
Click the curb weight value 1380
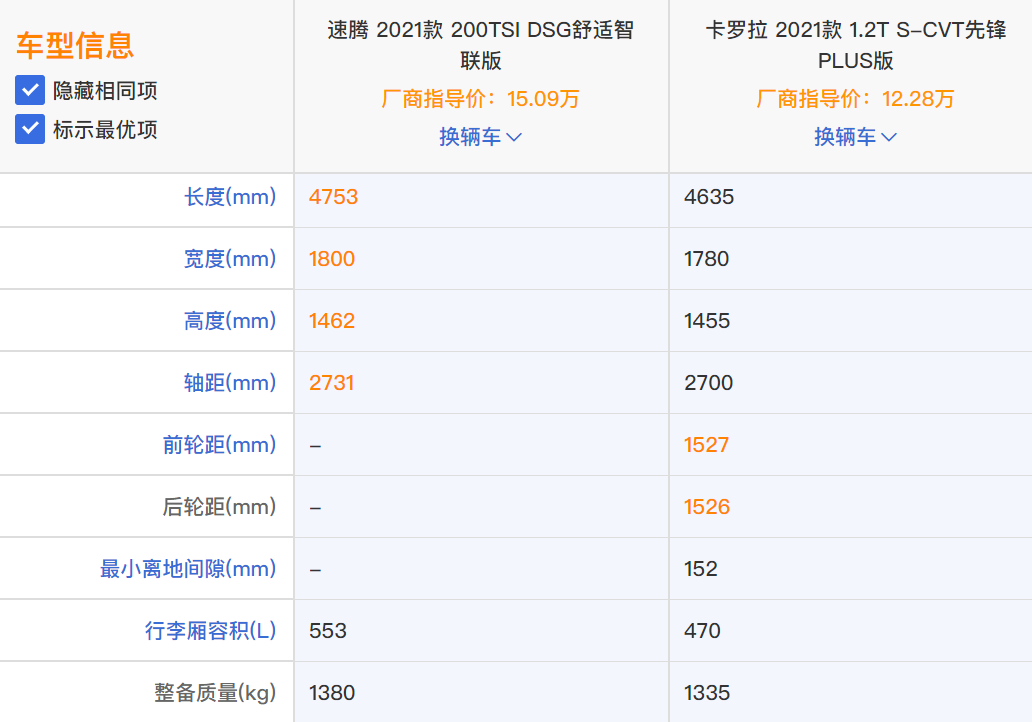(x=332, y=692)
